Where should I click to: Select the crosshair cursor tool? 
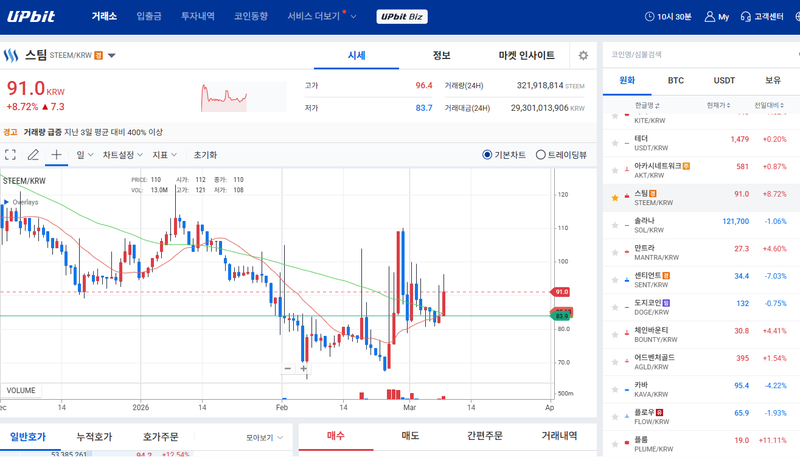56,155
